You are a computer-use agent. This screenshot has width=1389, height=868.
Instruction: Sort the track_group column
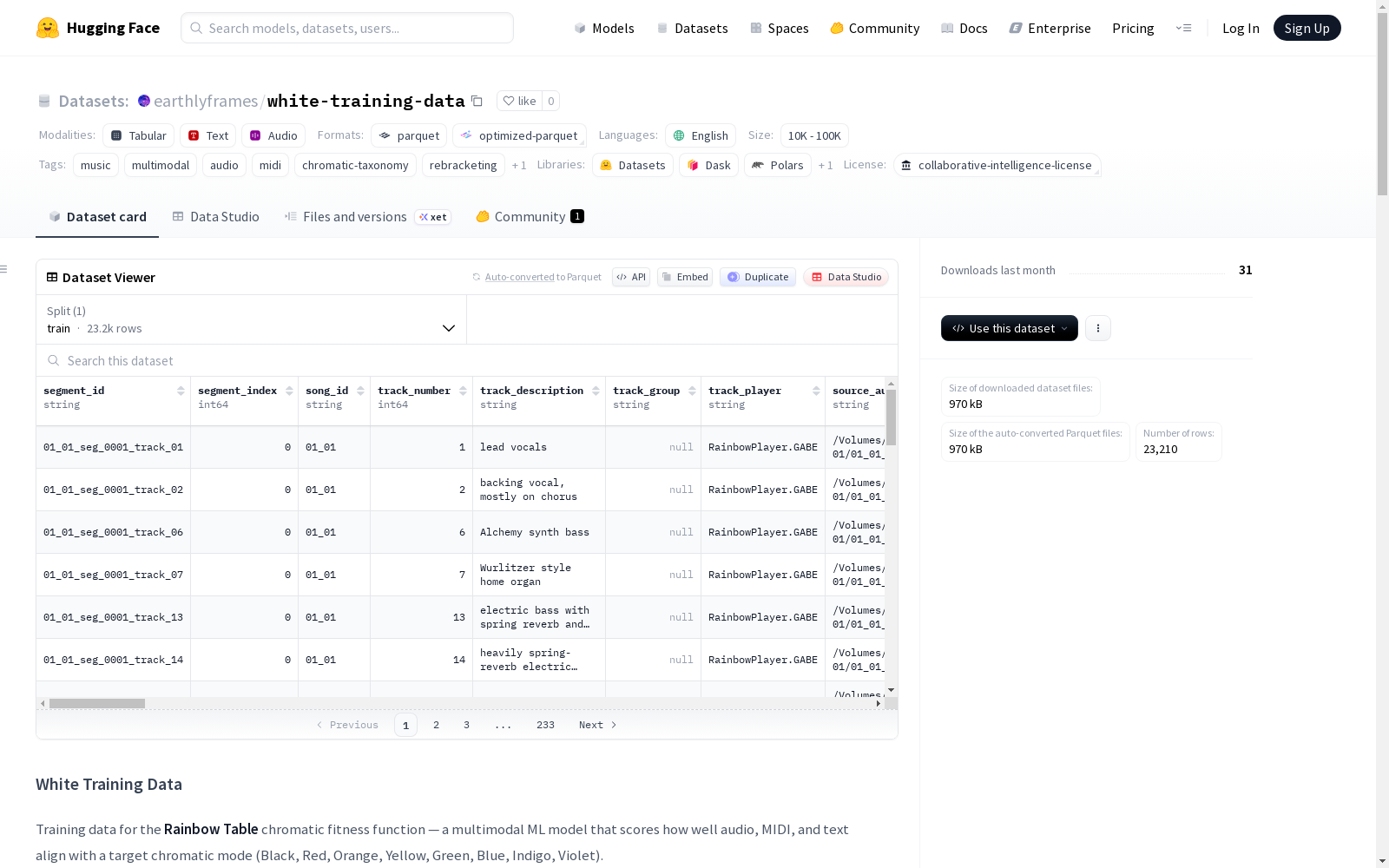tap(692, 391)
